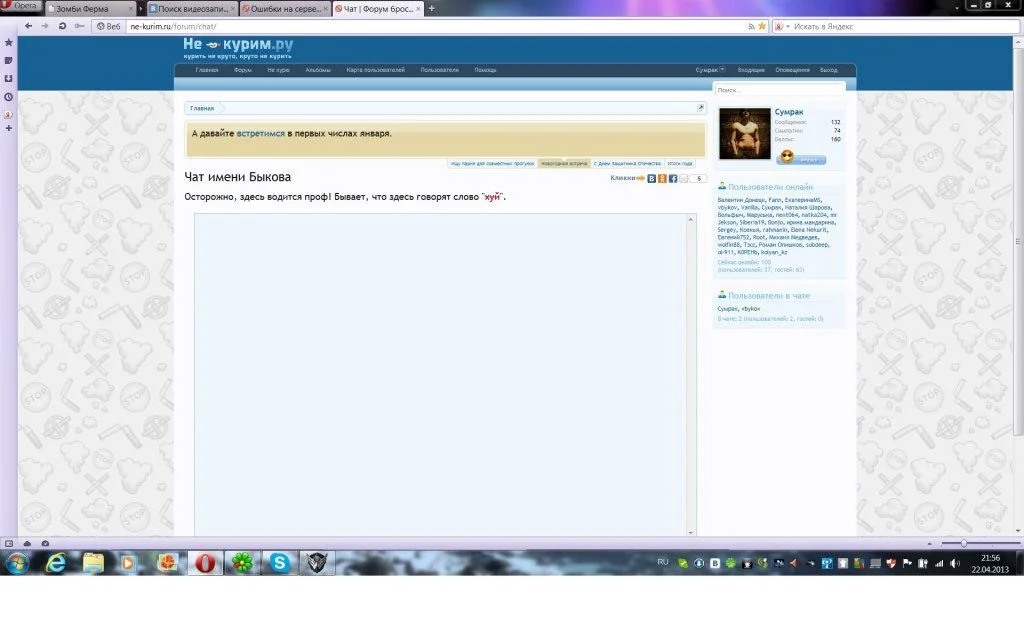
Task: Click the password key wand icon
Action: 79,26
